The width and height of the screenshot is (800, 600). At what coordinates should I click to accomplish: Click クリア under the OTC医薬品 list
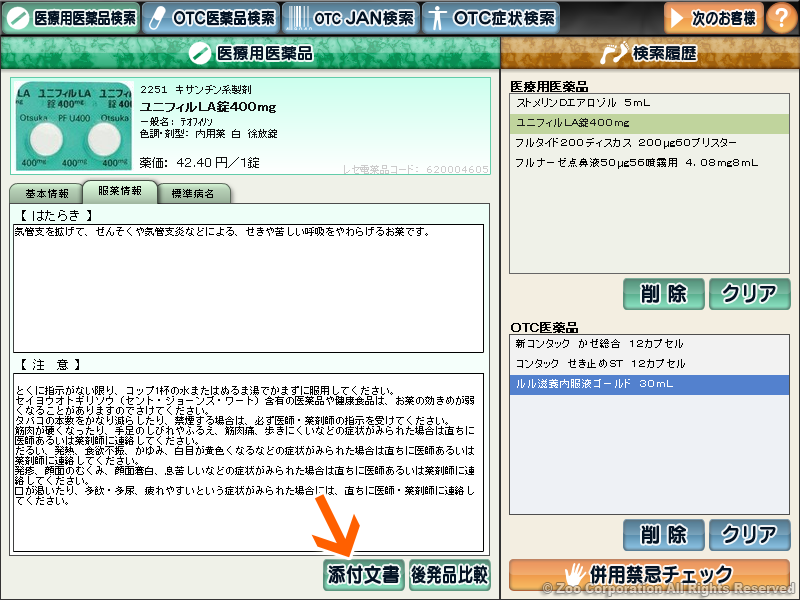click(x=749, y=535)
